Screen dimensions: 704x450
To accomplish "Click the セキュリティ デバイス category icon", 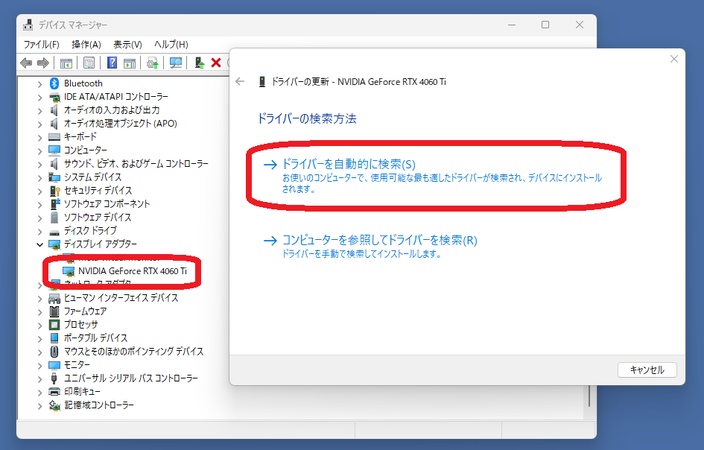I will coord(54,190).
